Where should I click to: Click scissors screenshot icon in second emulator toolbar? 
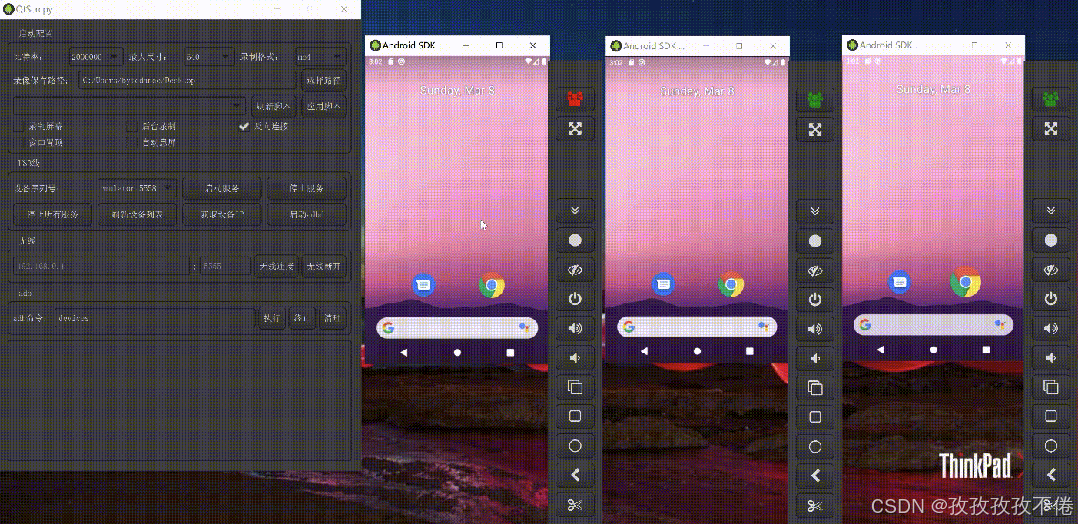click(x=815, y=505)
